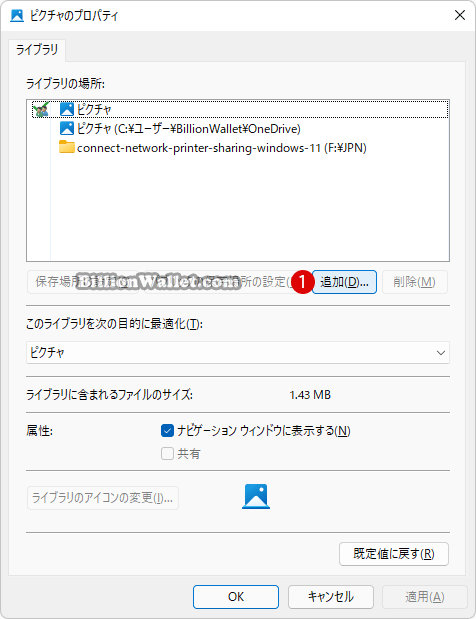Click the 保存場所の設定 button
The width and height of the screenshot is (476, 619).
coord(83,282)
